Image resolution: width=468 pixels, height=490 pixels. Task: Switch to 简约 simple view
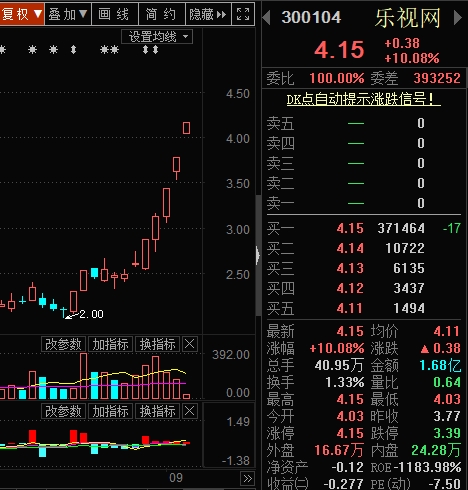point(161,14)
